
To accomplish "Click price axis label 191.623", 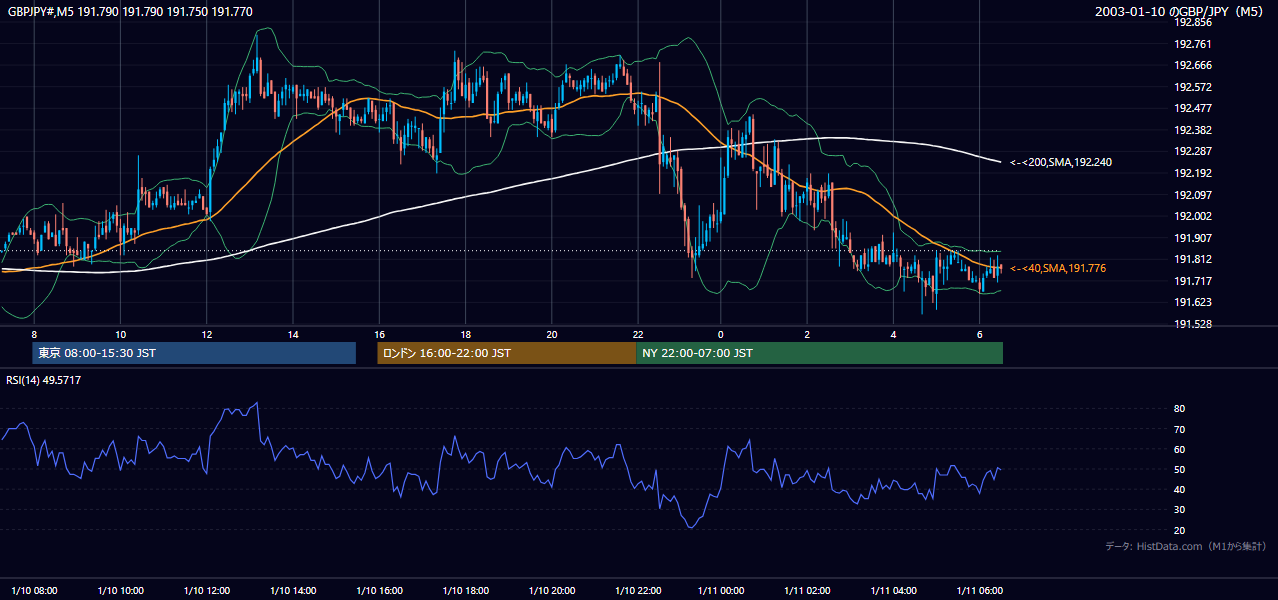I will point(1192,302).
